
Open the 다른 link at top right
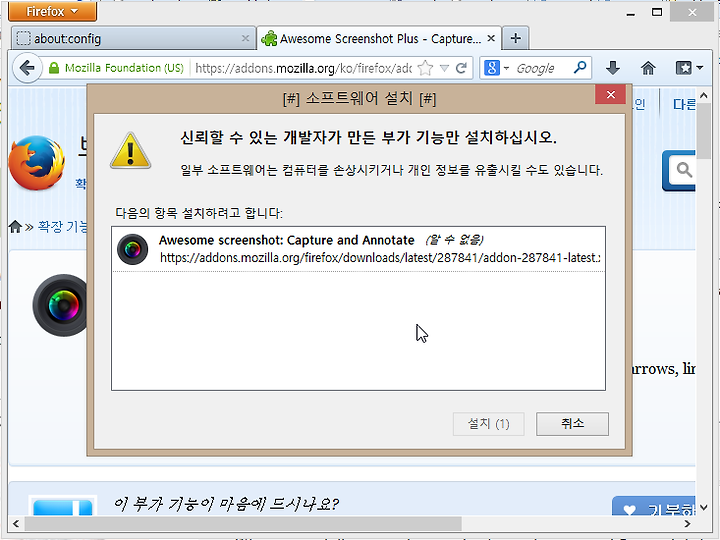pos(684,104)
